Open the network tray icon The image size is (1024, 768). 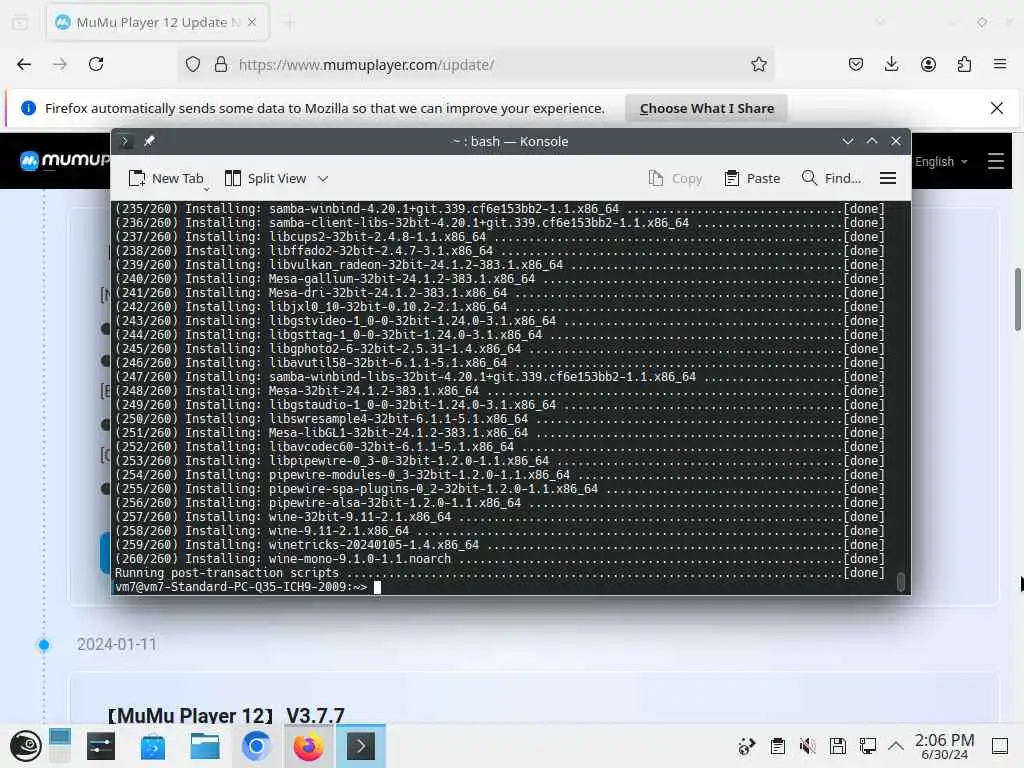[868, 746]
